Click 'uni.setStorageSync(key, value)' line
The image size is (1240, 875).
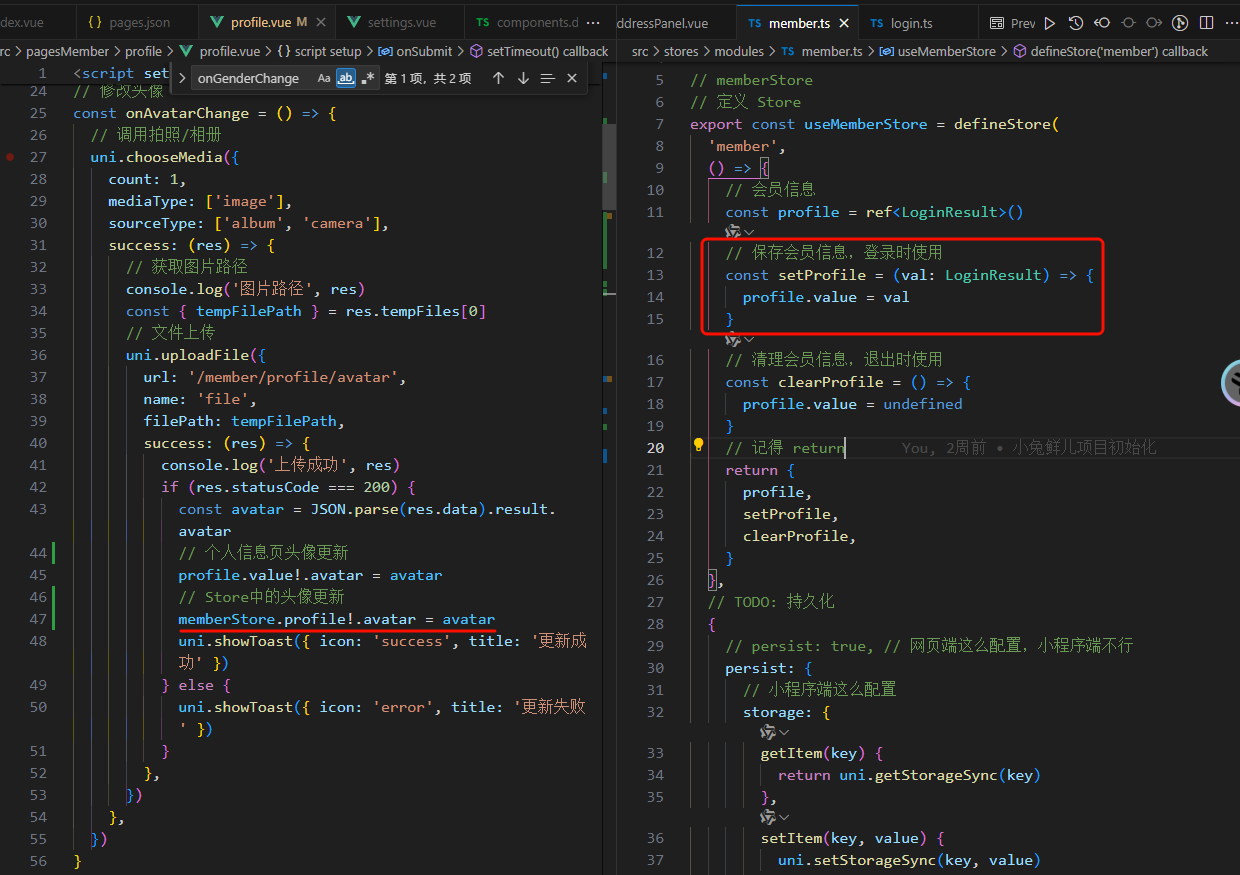[909, 860]
